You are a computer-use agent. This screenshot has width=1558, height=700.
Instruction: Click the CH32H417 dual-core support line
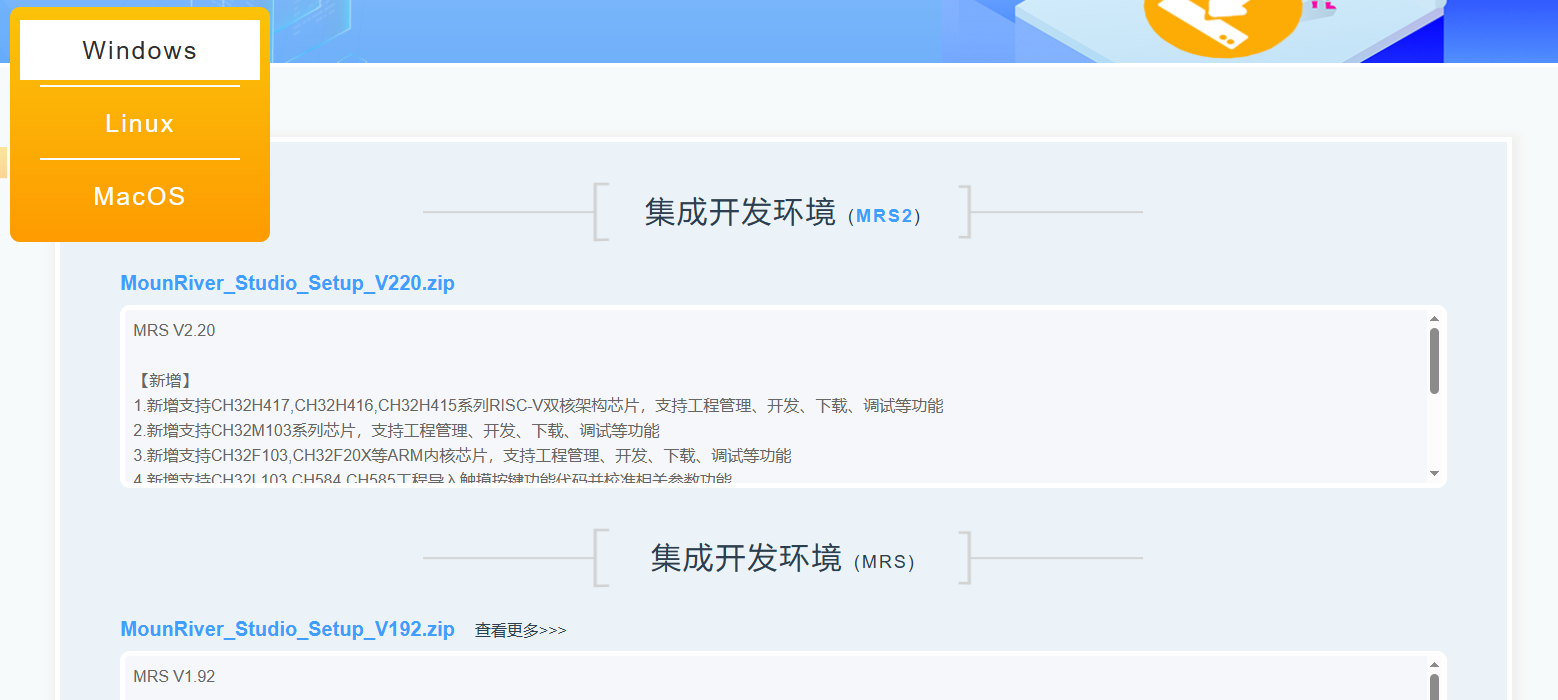538,406
